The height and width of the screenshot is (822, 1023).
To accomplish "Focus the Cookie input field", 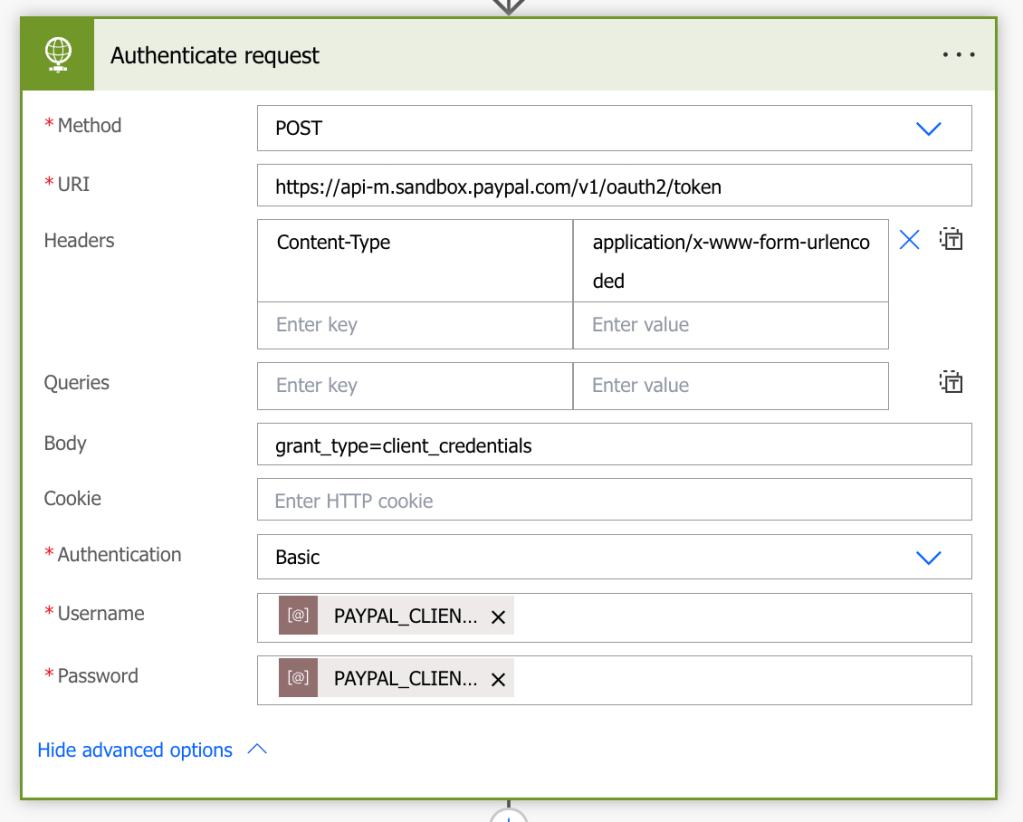I will pos(614,500).
